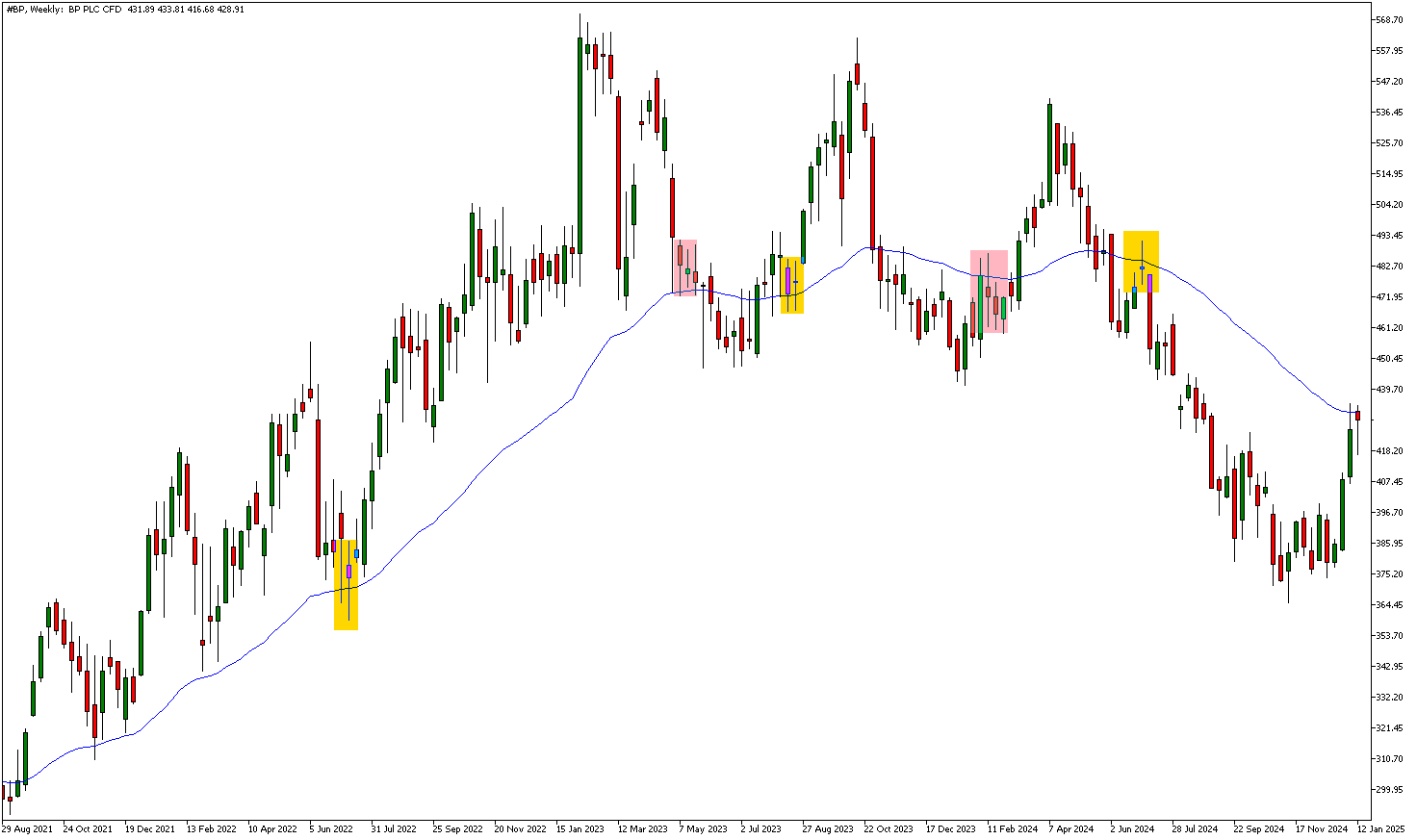Click the 299.95 price axis label
The height and width of the screenshot is (840, 1417).
click(x=1390, y=790)
